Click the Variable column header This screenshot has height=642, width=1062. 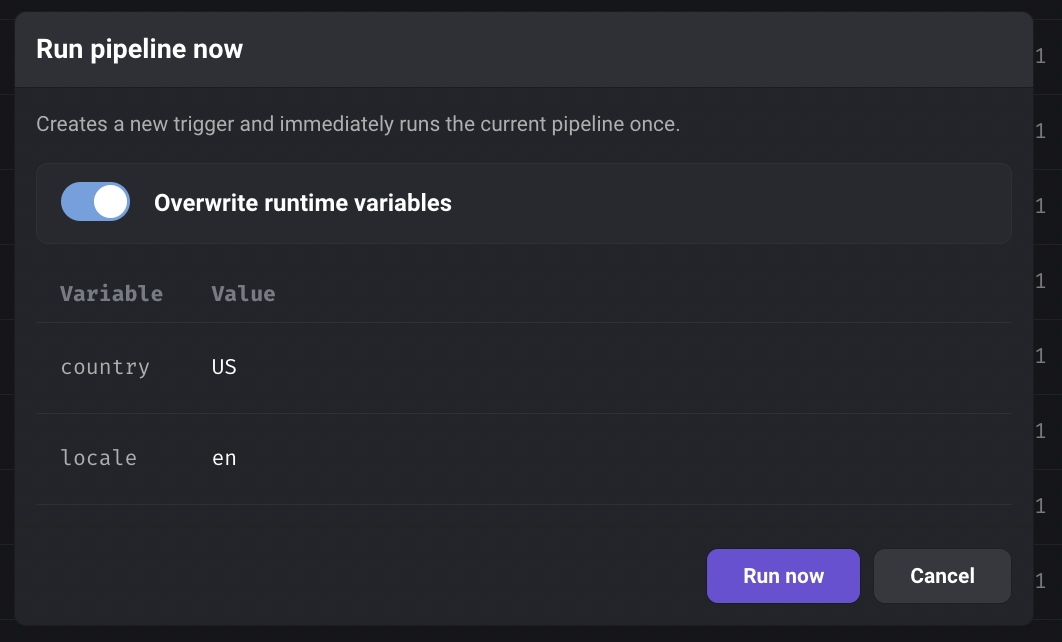click(112, 293)
